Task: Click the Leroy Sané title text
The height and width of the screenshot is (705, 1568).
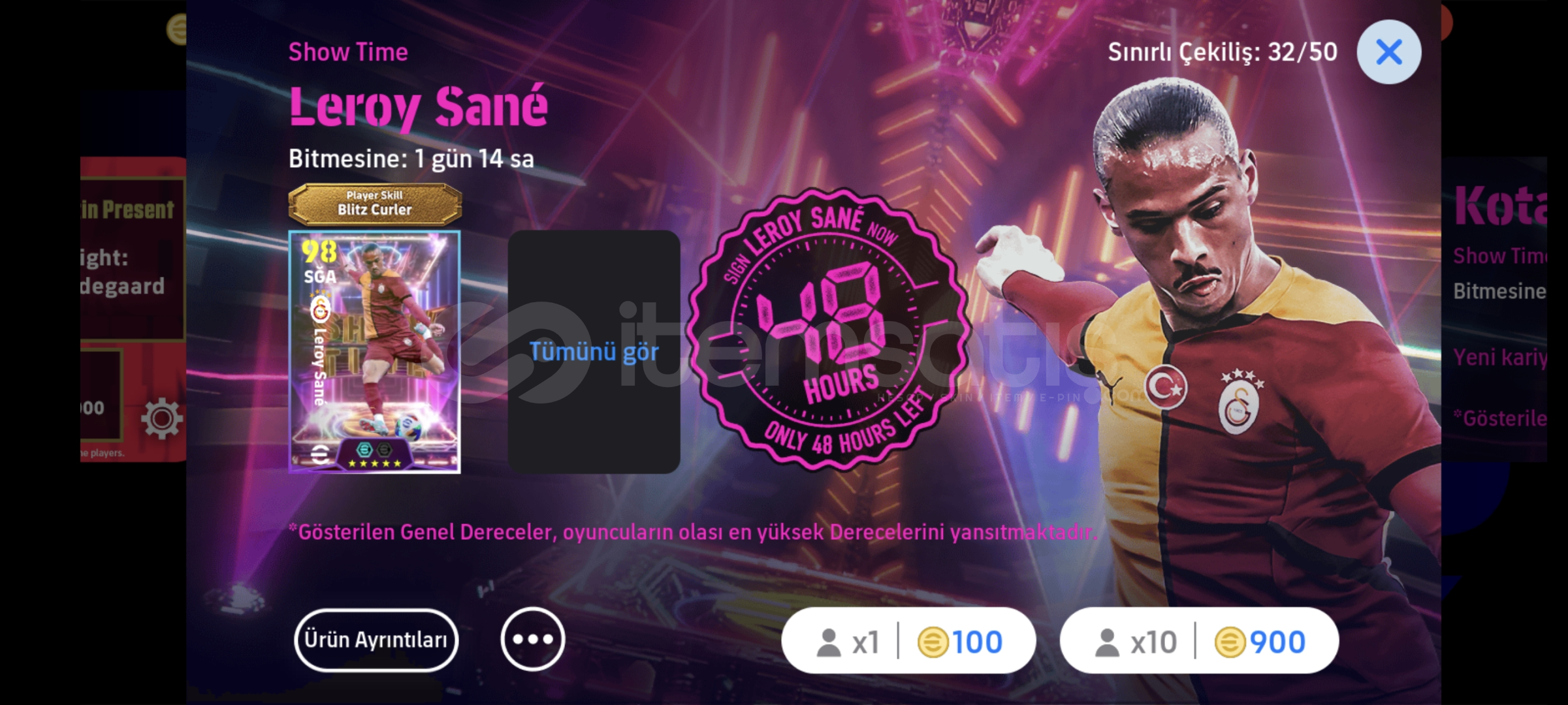Action: 419,106
